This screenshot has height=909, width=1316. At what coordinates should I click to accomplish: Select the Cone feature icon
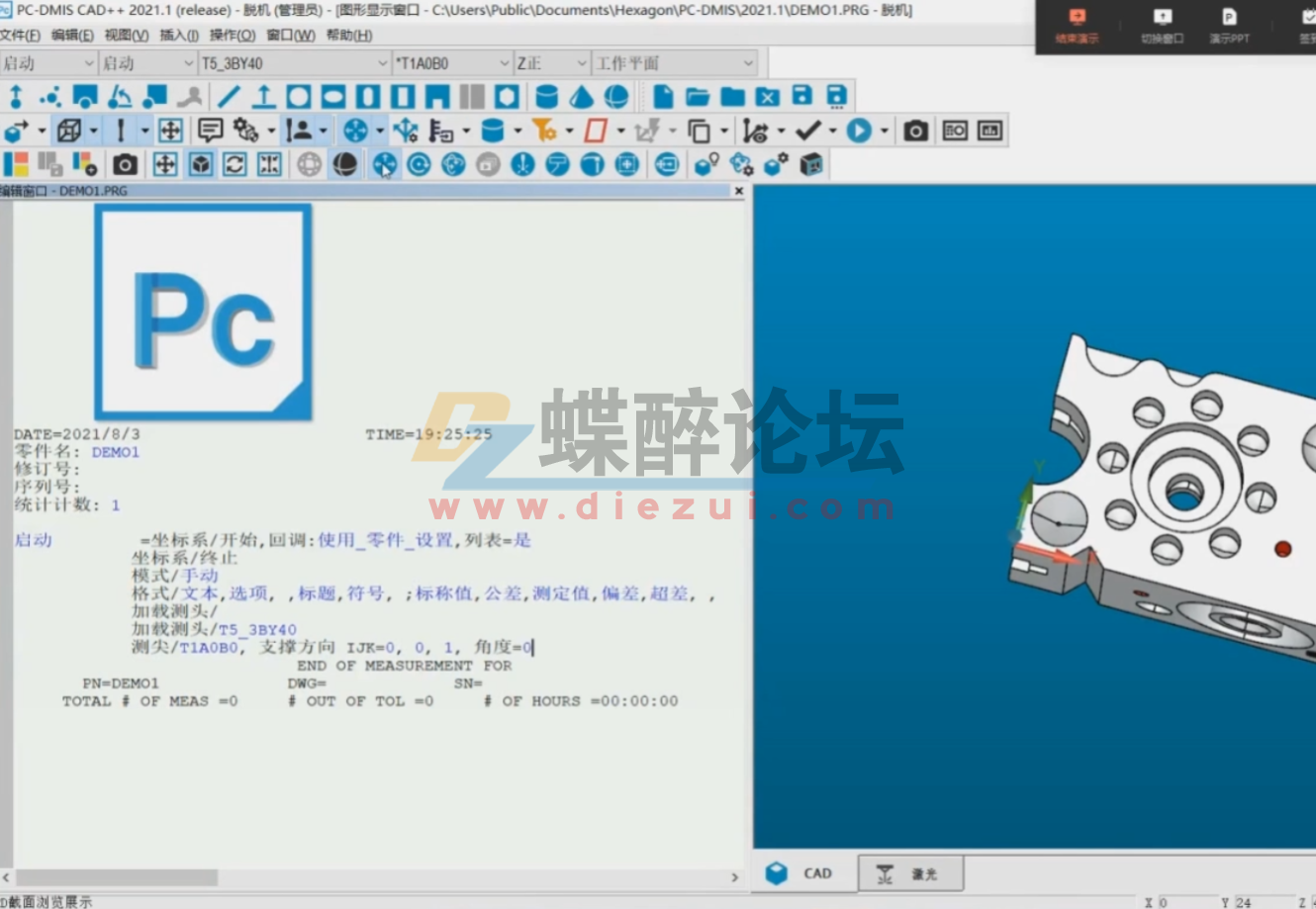581,96
